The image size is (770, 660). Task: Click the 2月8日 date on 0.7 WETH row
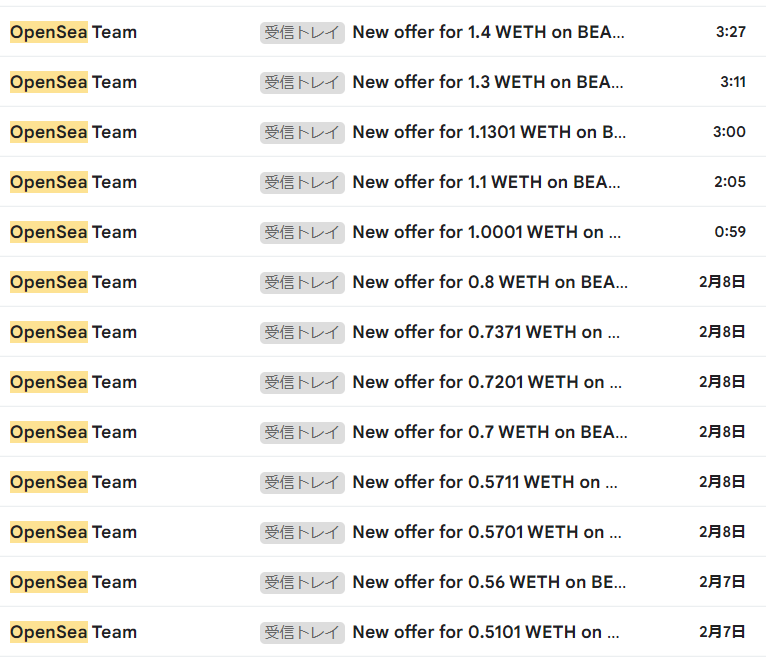(722, 432)
